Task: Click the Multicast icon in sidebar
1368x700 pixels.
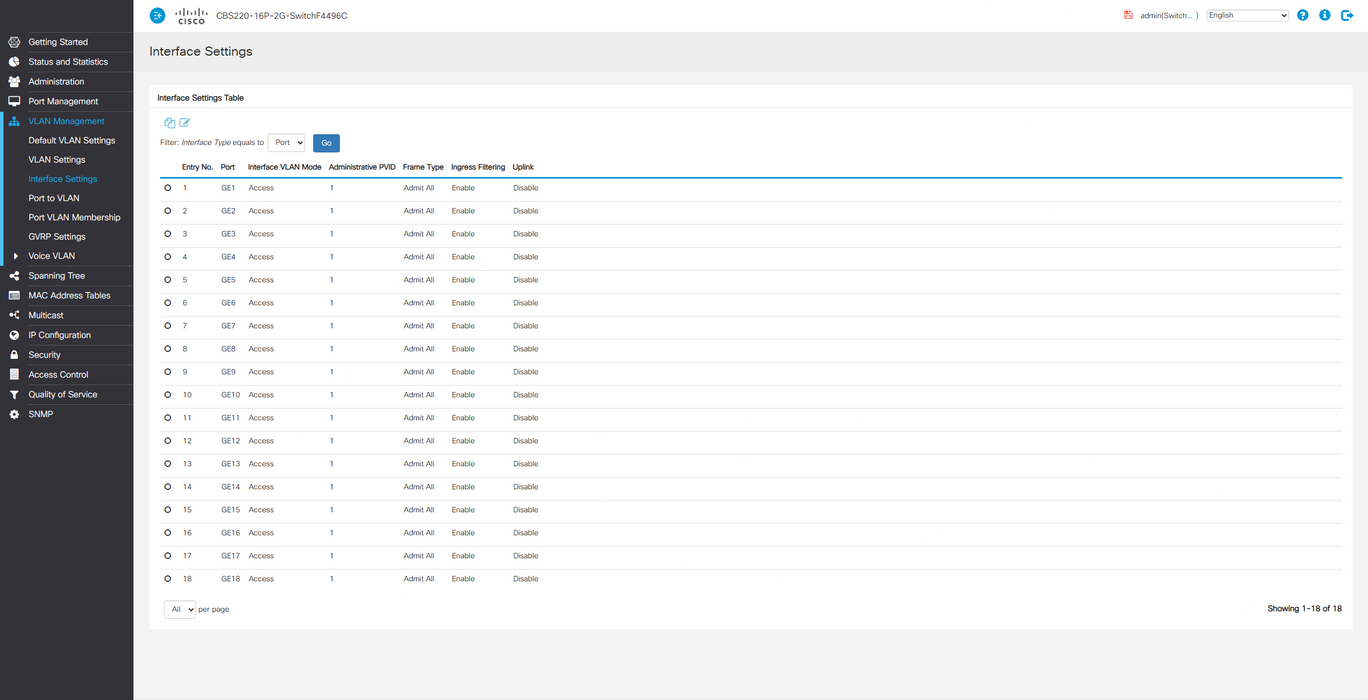Action: [x=14, y=315]
